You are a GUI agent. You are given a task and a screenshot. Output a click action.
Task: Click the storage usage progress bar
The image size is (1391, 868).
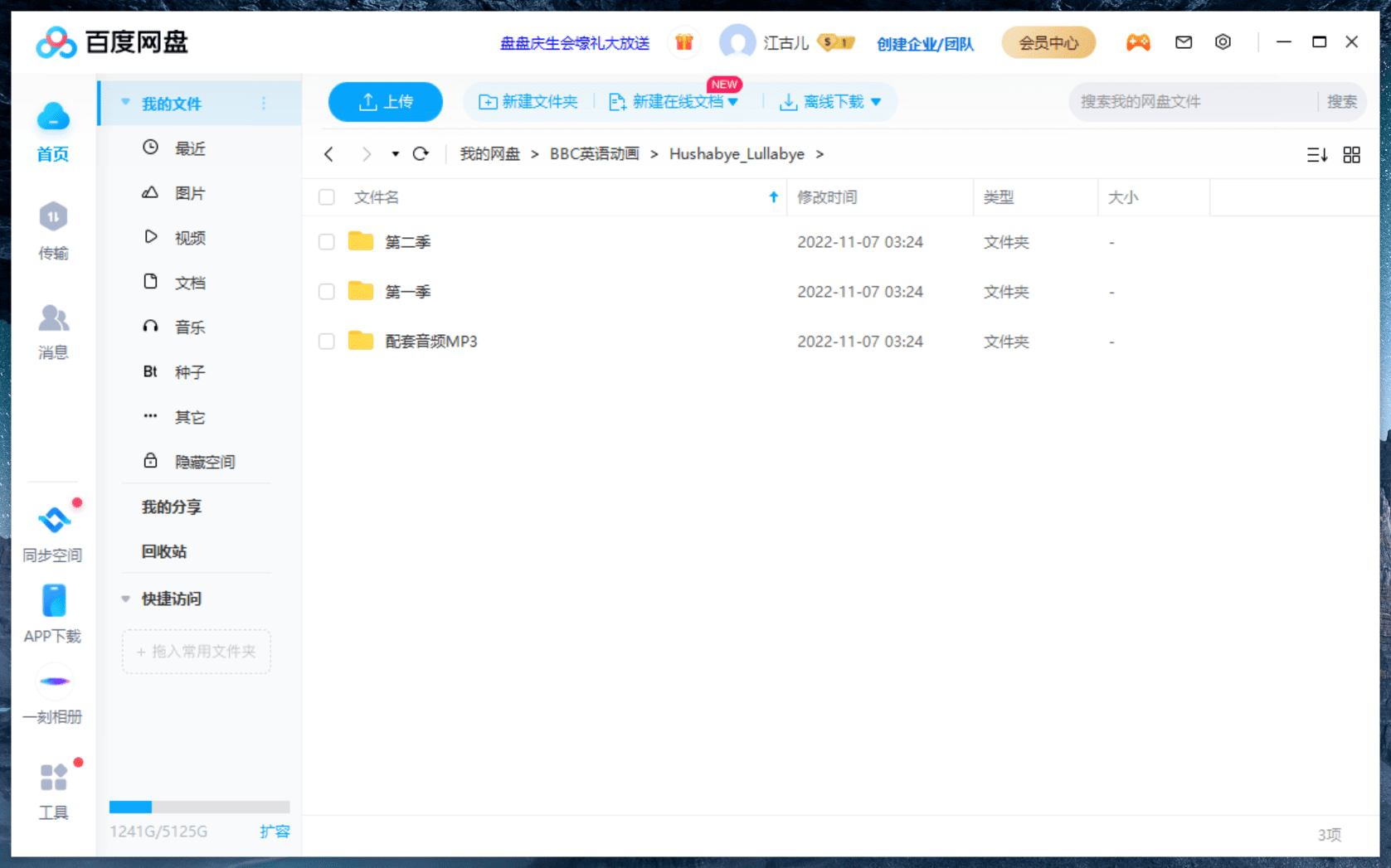[x=199, y=807]
